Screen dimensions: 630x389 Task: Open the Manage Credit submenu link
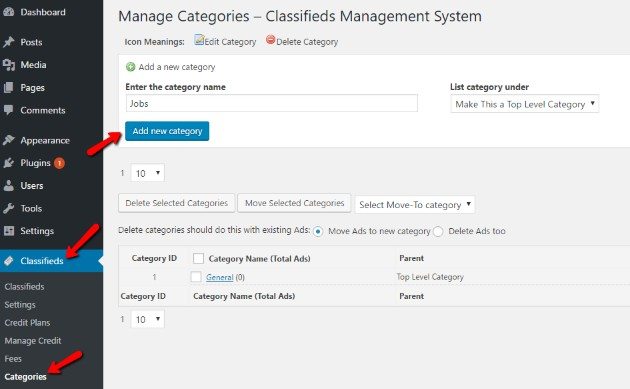(33, 341)
